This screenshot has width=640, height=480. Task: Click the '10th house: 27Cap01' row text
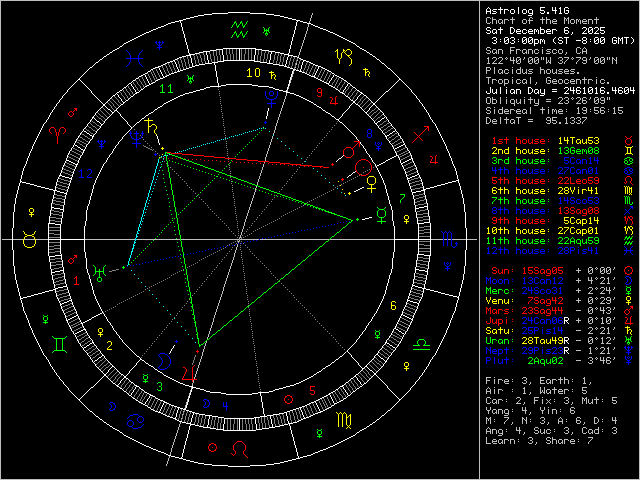click(542, 231)
